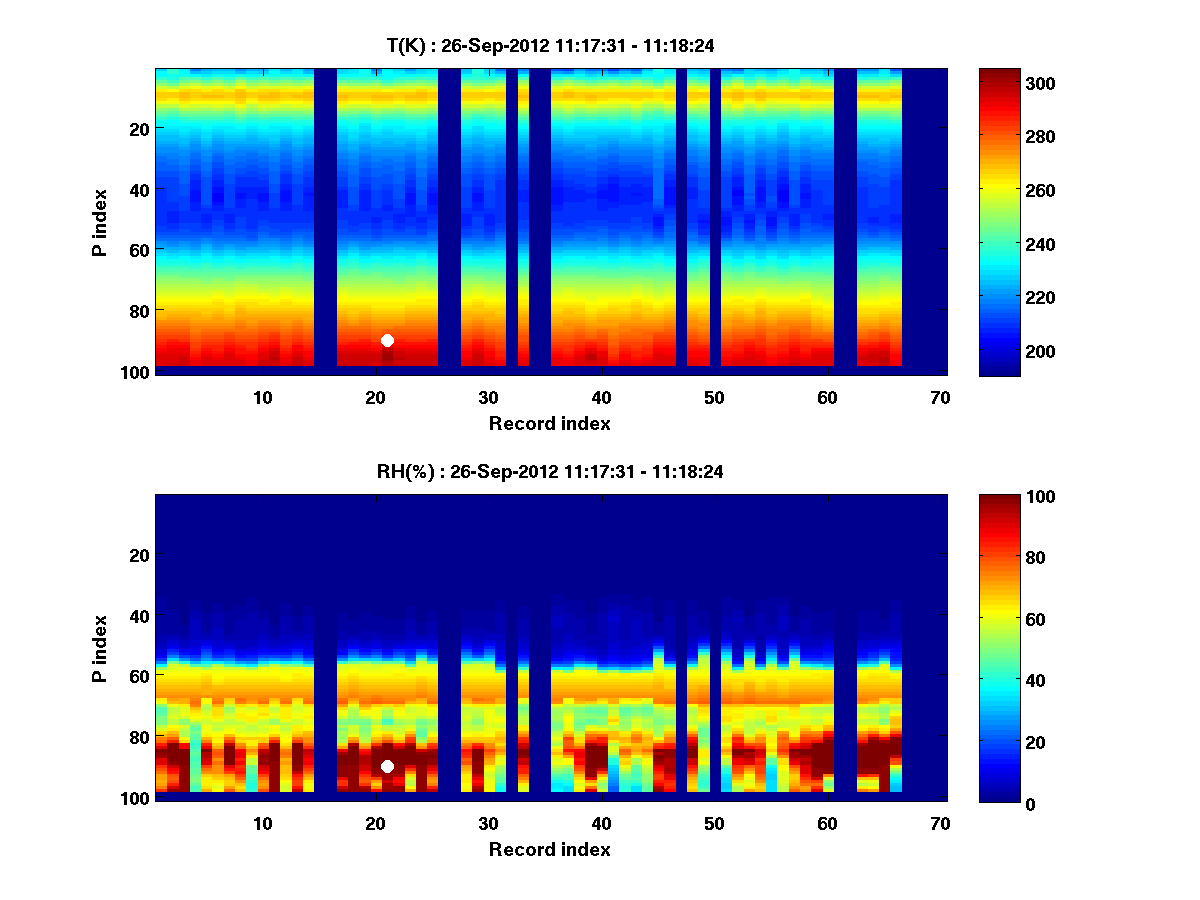
Task: Select the RH(%) plot title text
Action: coord(550,472)
